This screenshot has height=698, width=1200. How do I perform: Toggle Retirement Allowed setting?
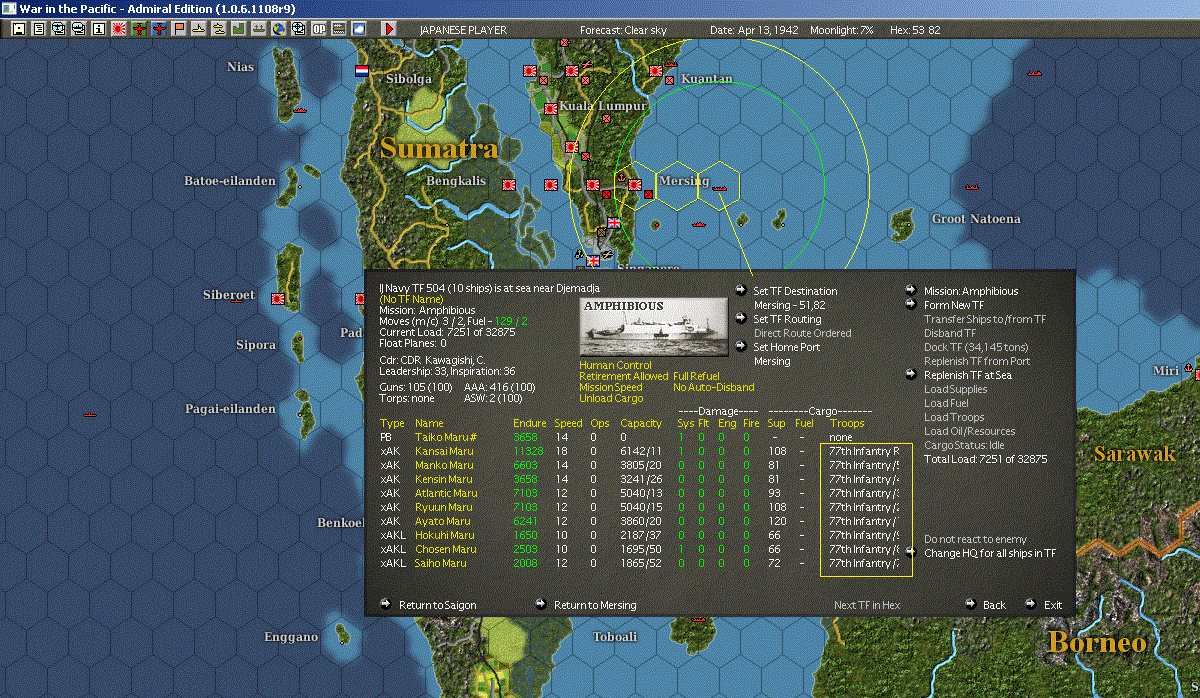(x=623, y=376)
